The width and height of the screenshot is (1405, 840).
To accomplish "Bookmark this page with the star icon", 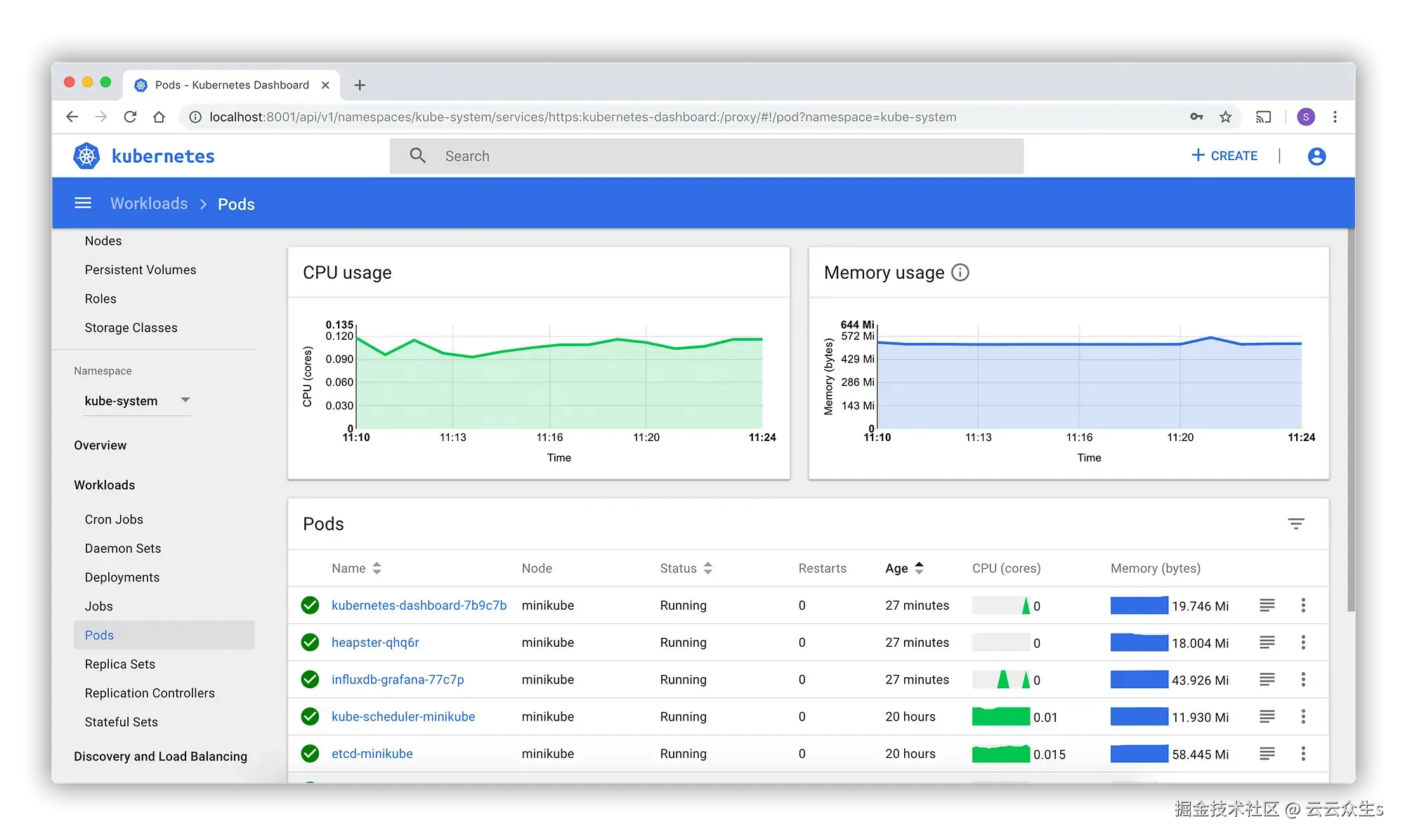I will 1226,117.
